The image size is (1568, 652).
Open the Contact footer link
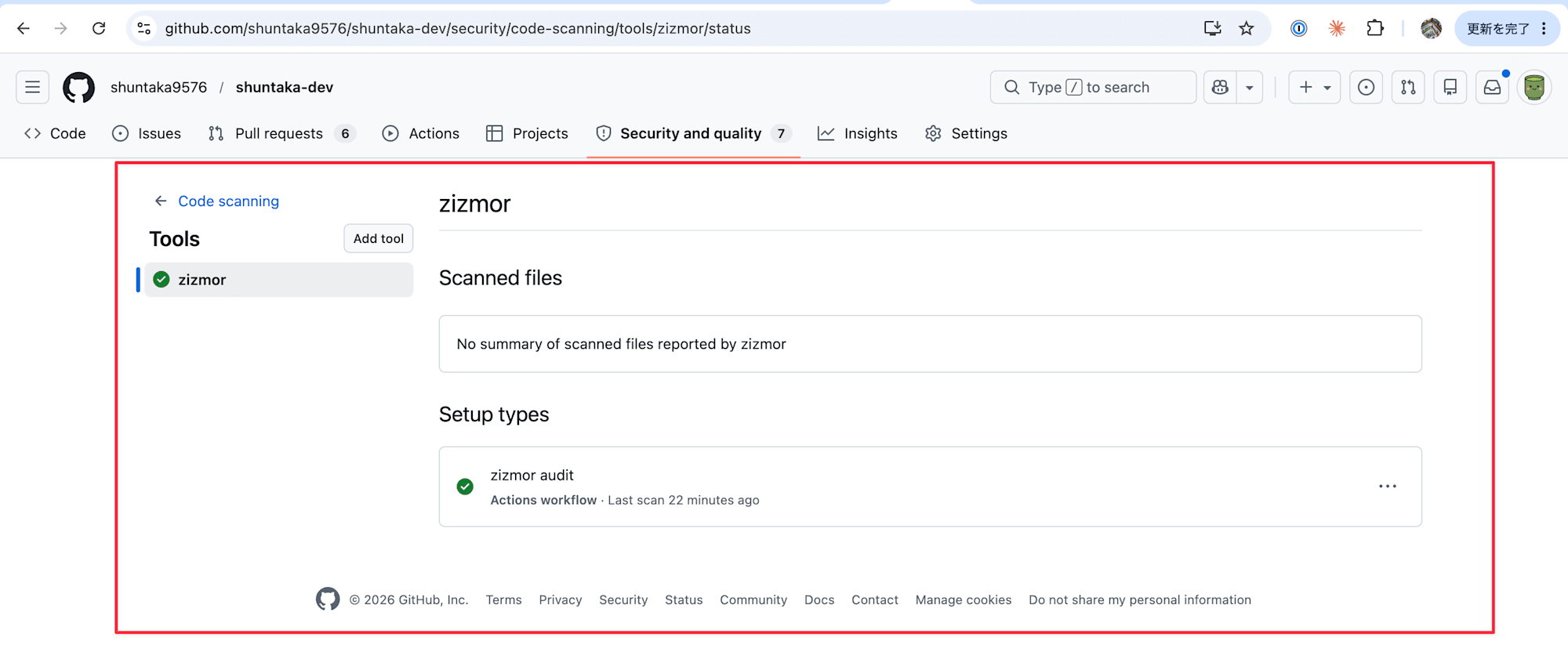tap(875, 599)
